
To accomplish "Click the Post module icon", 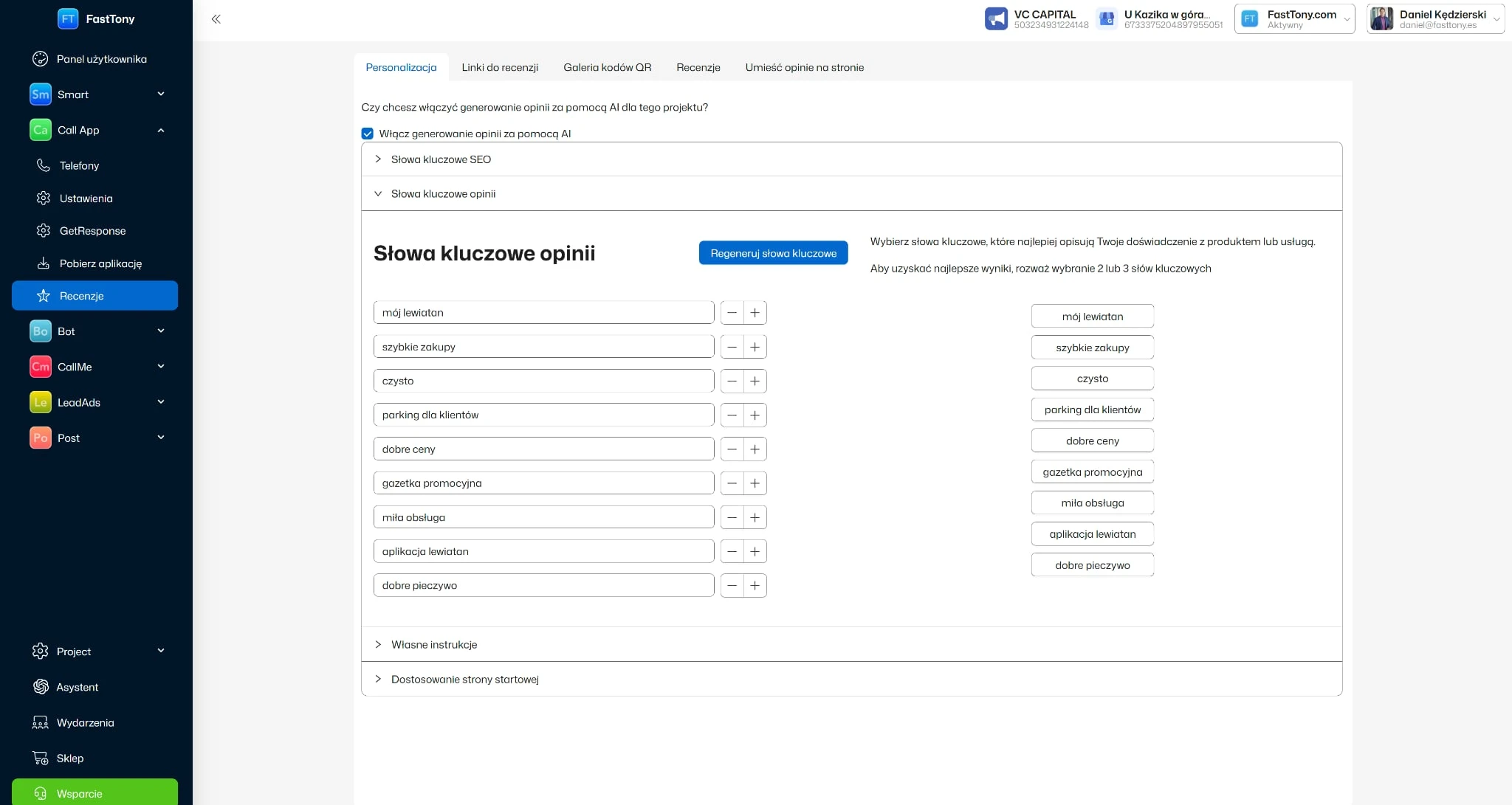I will click(x=41, y=438).
